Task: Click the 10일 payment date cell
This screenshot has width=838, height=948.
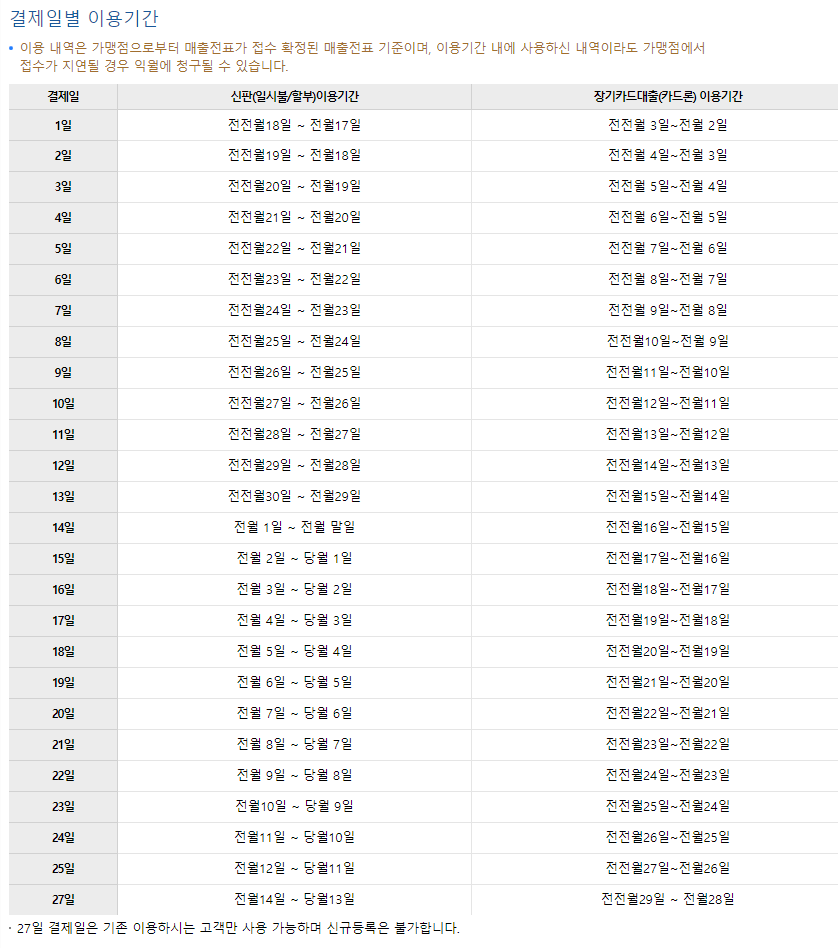Action: point(63,404)
